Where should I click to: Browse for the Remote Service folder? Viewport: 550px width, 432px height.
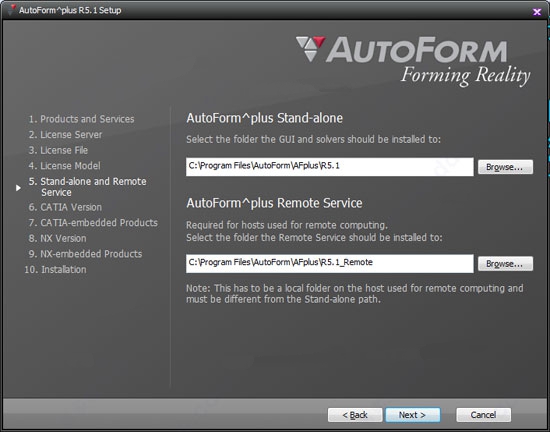505,264
